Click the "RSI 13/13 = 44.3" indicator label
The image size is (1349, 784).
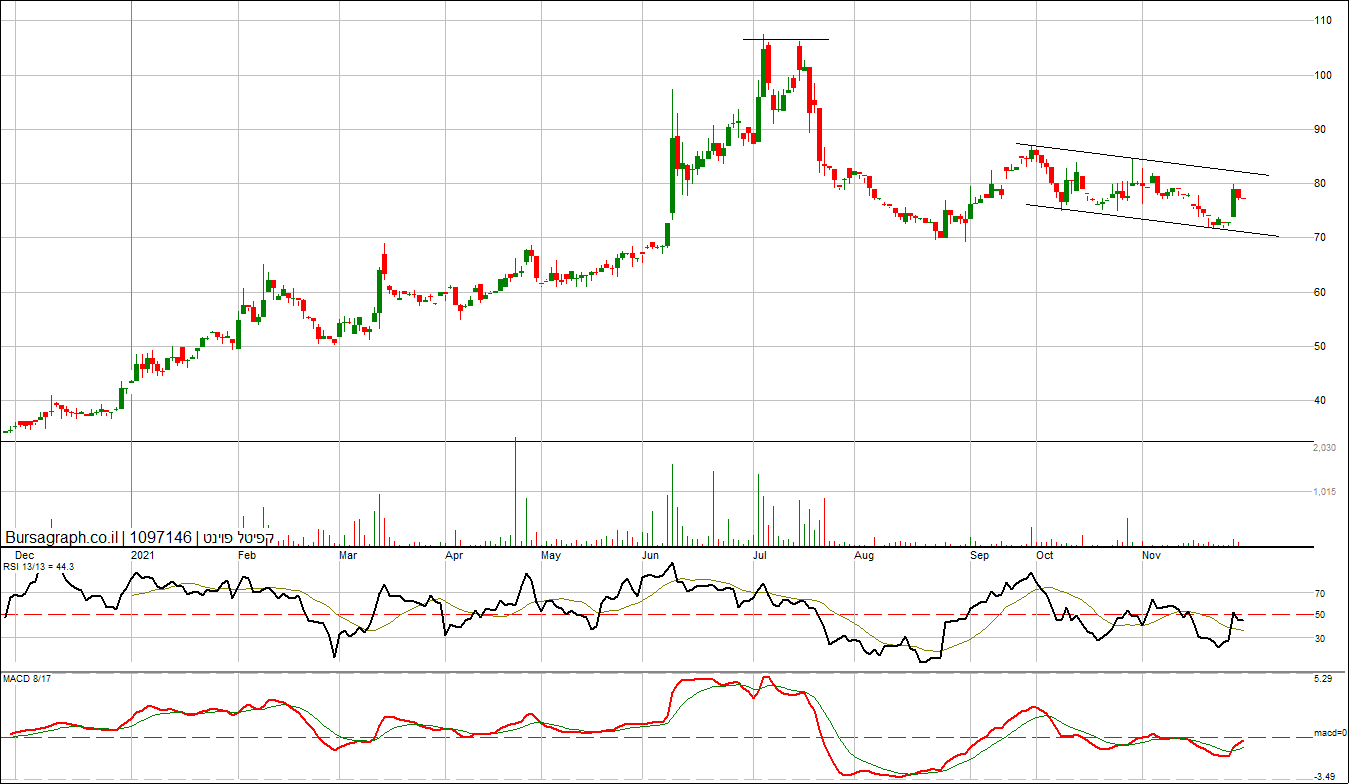pyautogui.click(x=40, y=566)
